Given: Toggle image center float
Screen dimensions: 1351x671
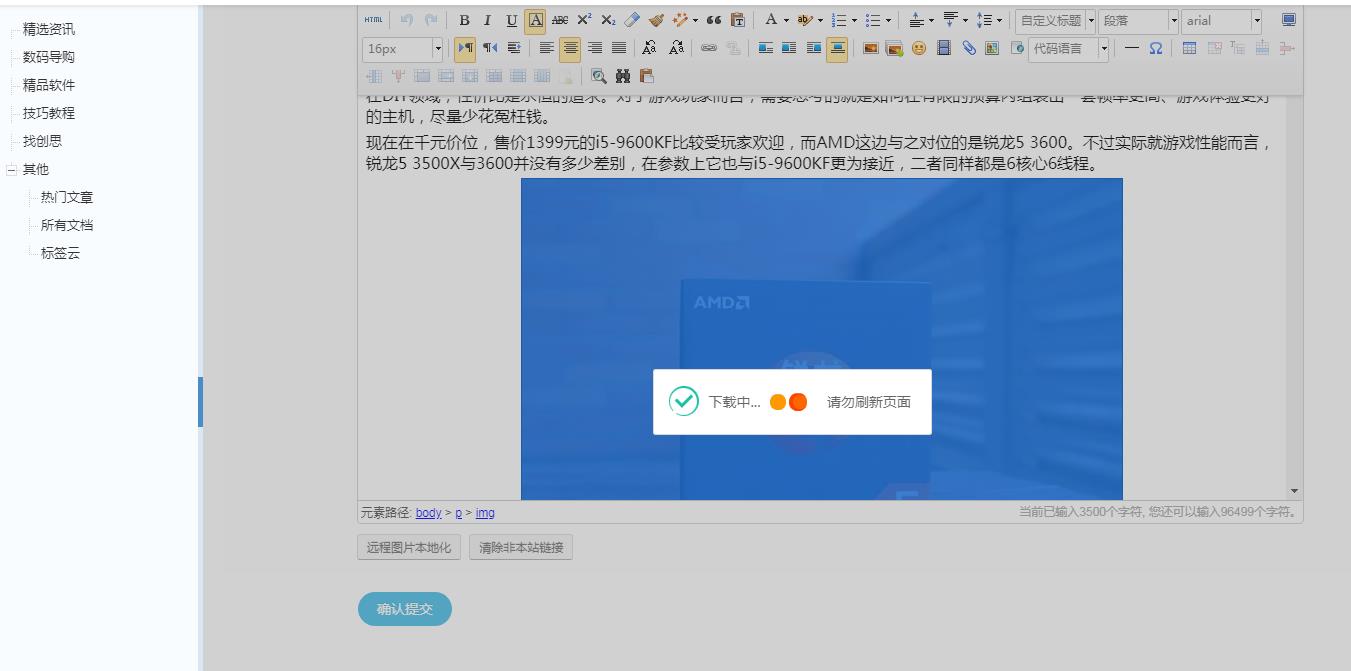Looking at the screenshot, I should tap(837, 48).
